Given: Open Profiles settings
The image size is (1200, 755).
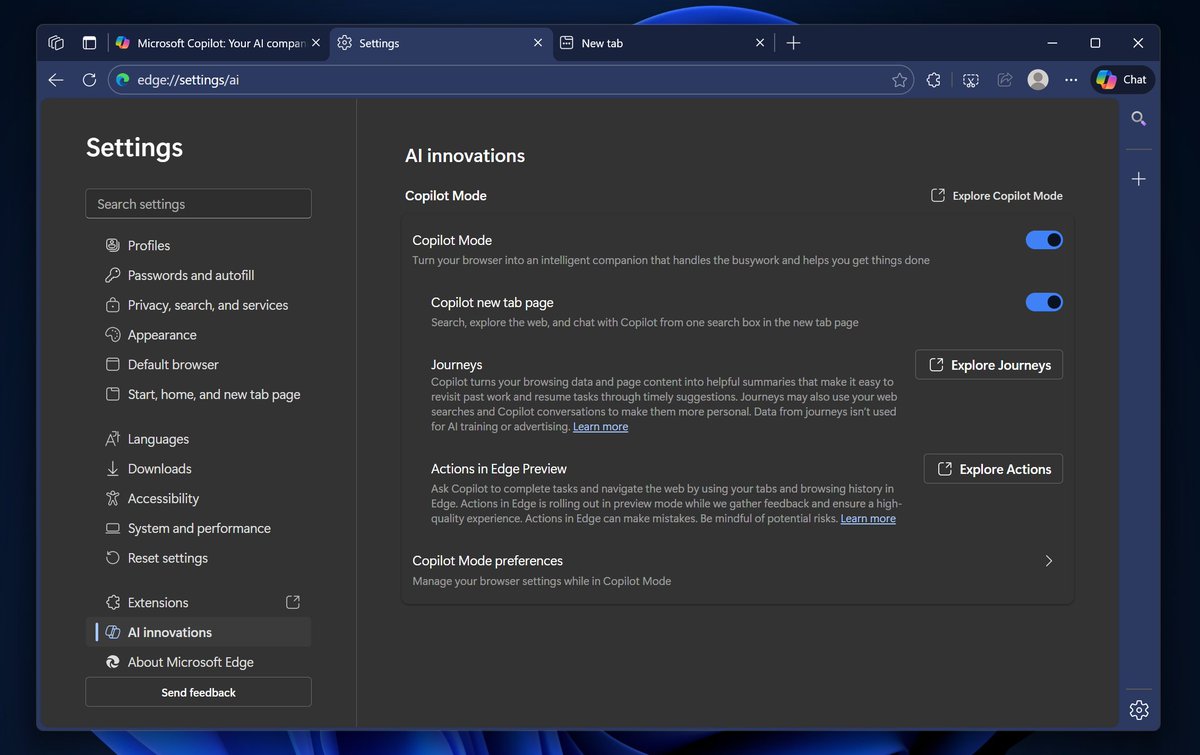Looking at the screenshot, I should pos(198,246).
